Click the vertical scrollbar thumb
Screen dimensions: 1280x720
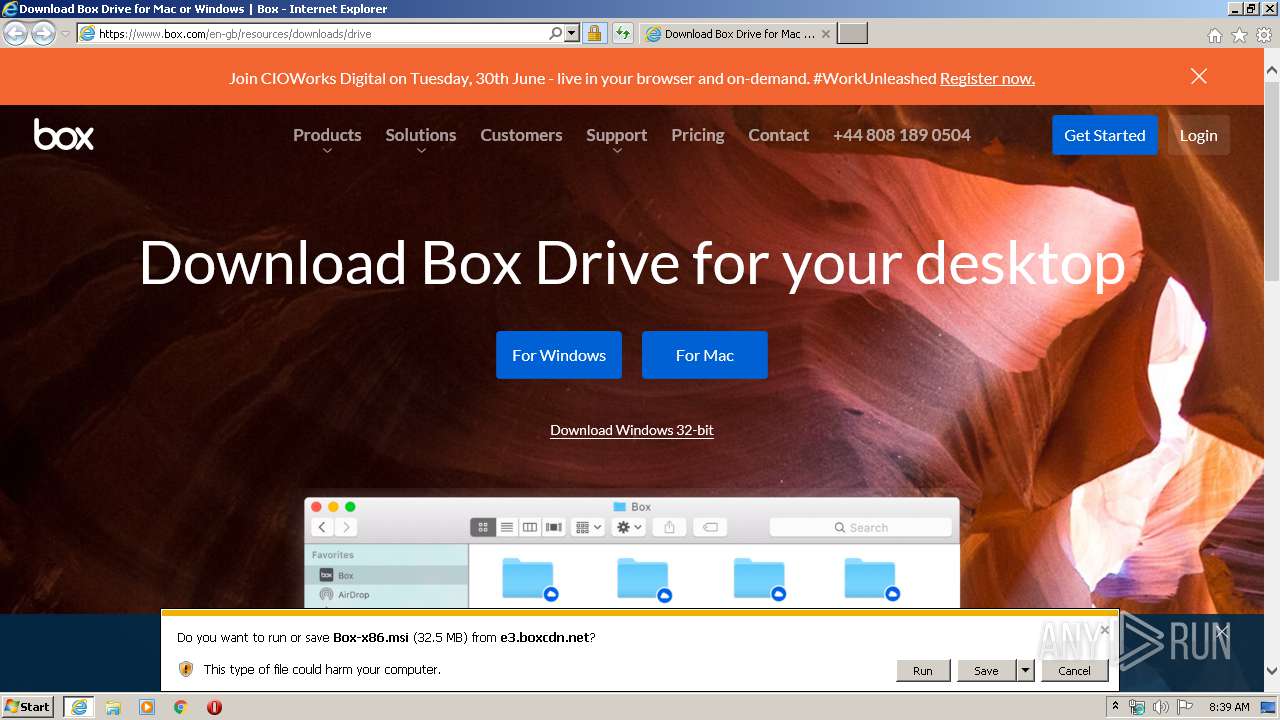[1272, 180]
